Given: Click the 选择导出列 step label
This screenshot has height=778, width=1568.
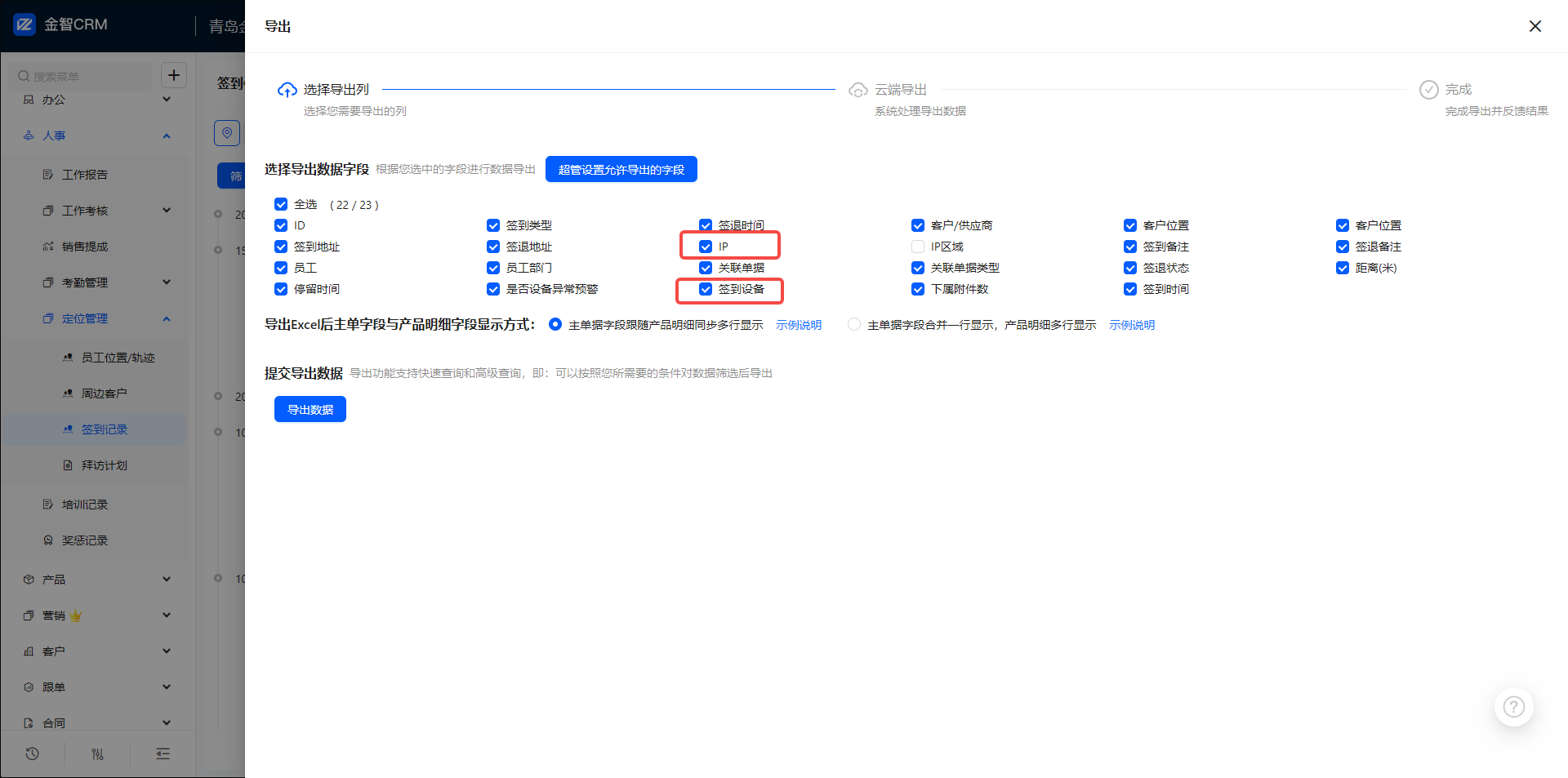Looking at the screenshot, I should click(x=336, y=89).
